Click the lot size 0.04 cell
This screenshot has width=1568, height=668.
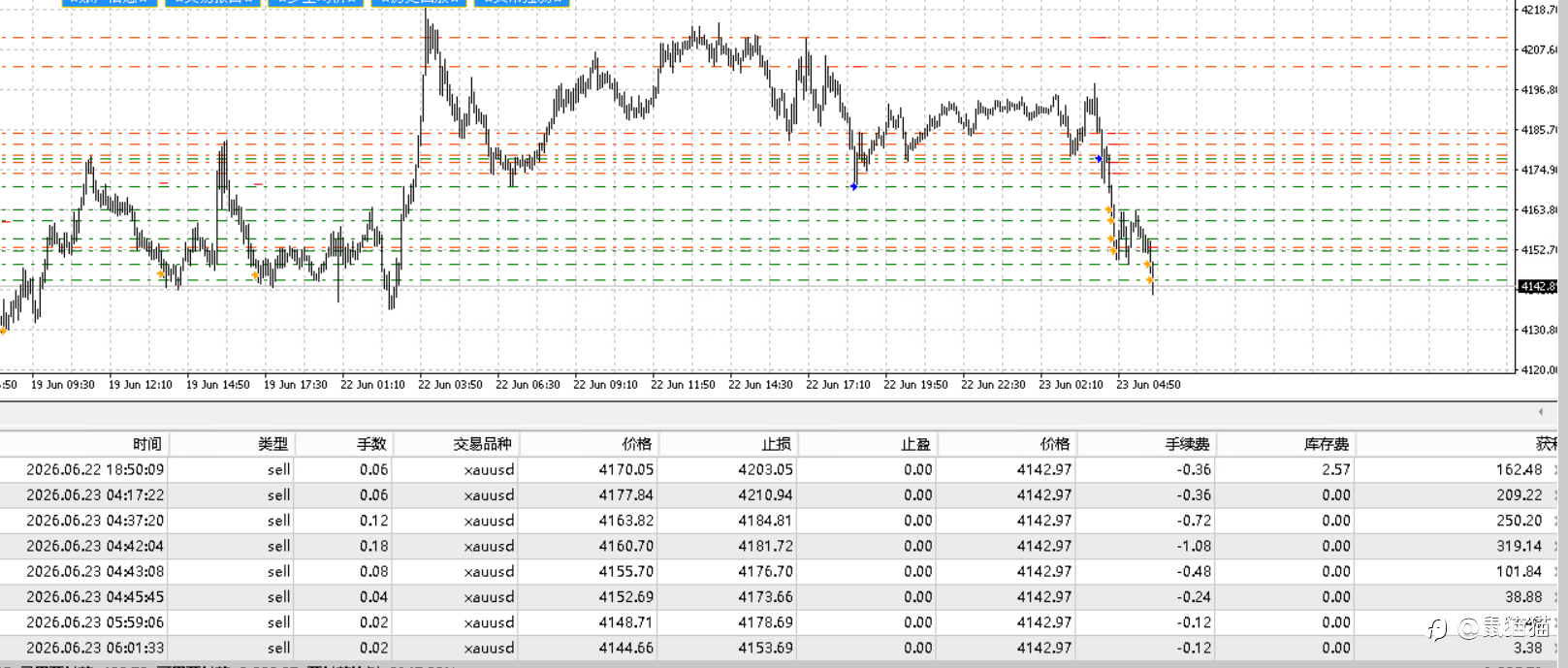click(373, 597)
